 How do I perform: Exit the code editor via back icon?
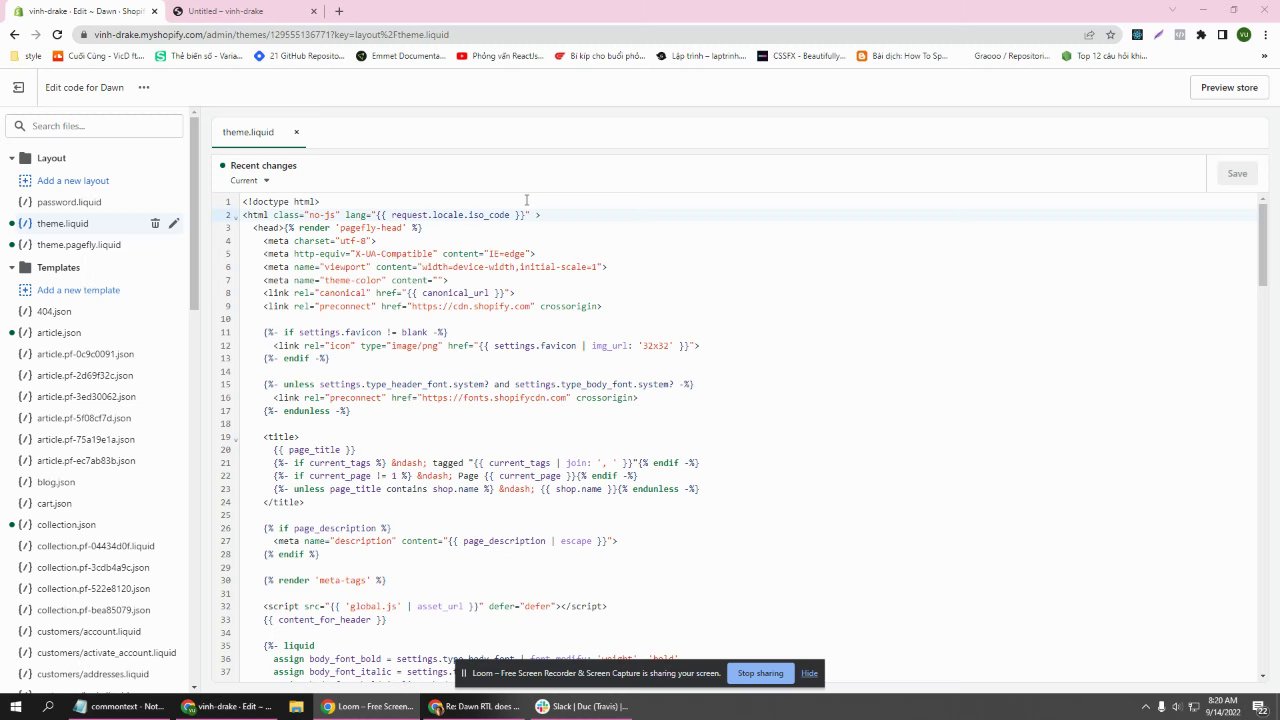18,87
